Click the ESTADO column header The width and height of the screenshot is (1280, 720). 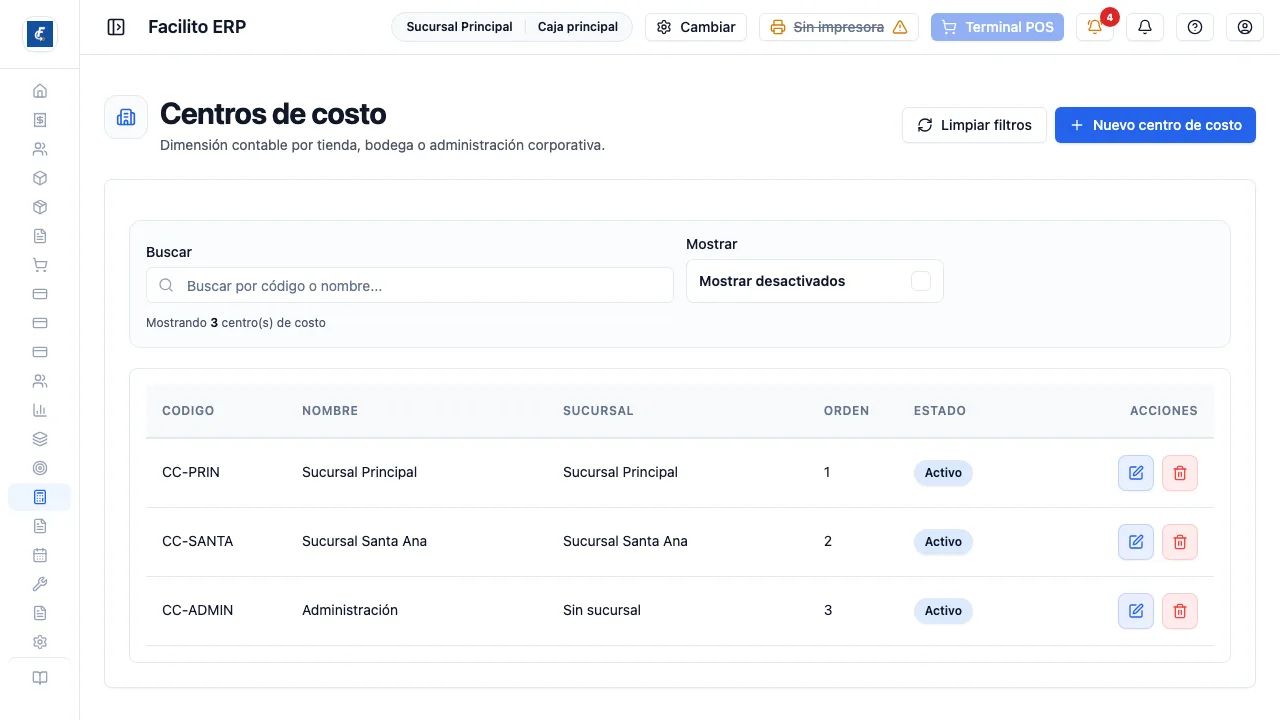point(940,411)
